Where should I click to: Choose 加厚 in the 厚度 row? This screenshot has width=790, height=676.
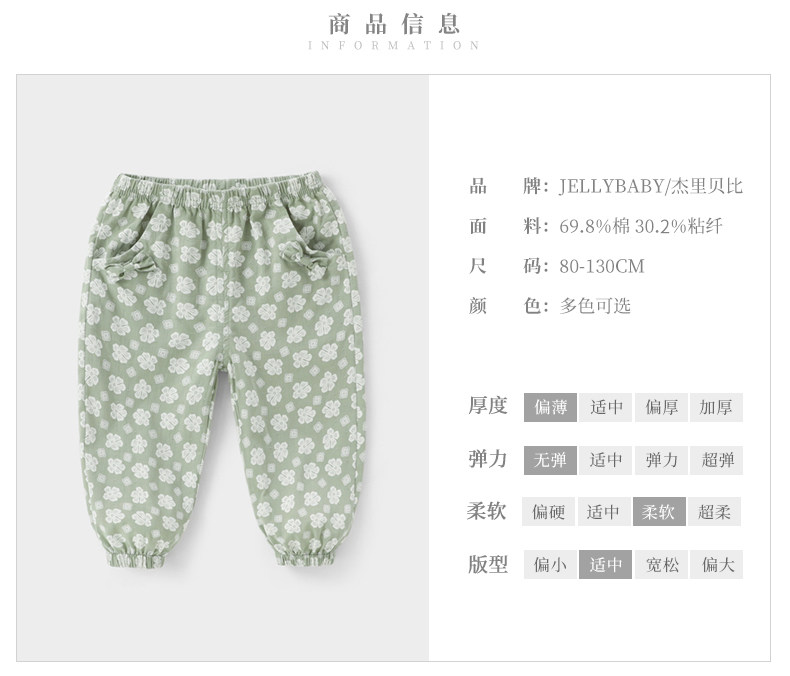pyautogui.click(x=716, y=407)
